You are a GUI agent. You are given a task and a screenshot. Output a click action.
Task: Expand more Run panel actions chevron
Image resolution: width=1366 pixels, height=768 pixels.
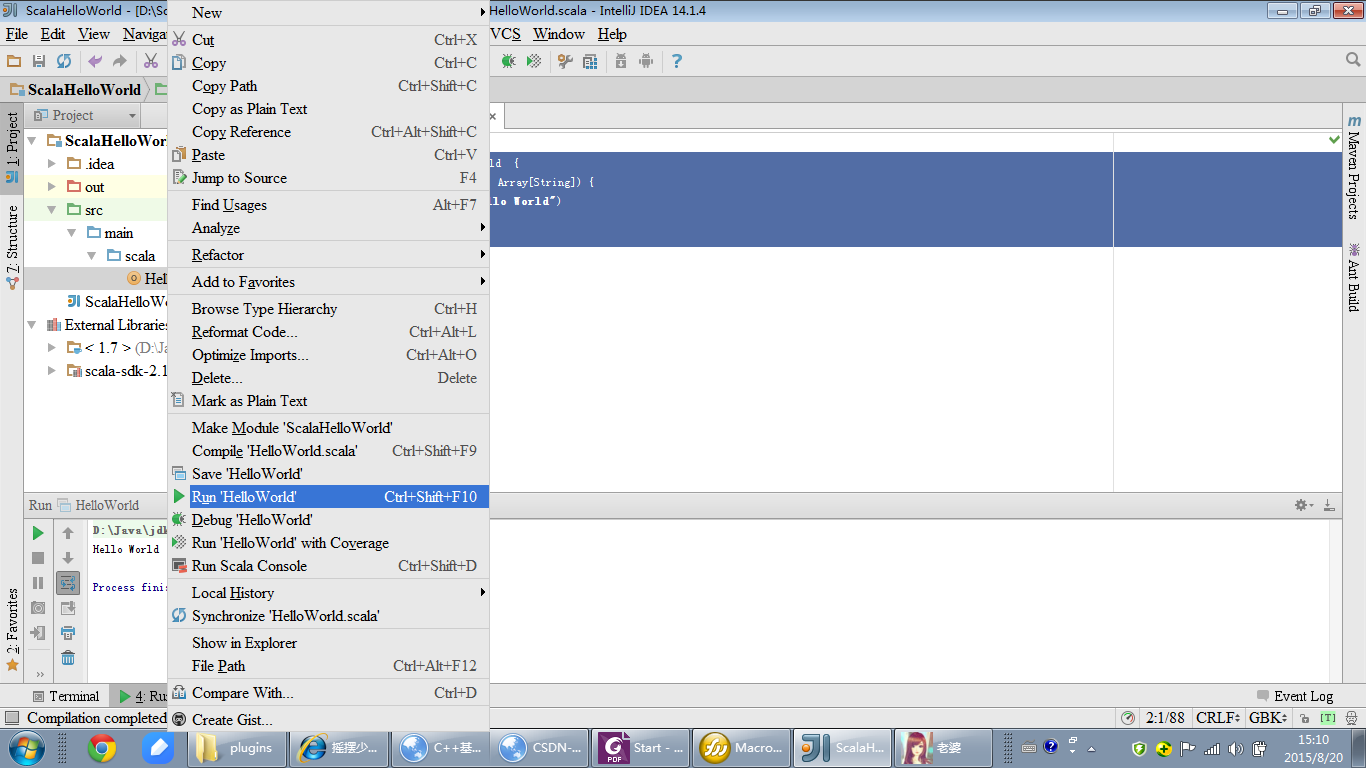[40, 675]
